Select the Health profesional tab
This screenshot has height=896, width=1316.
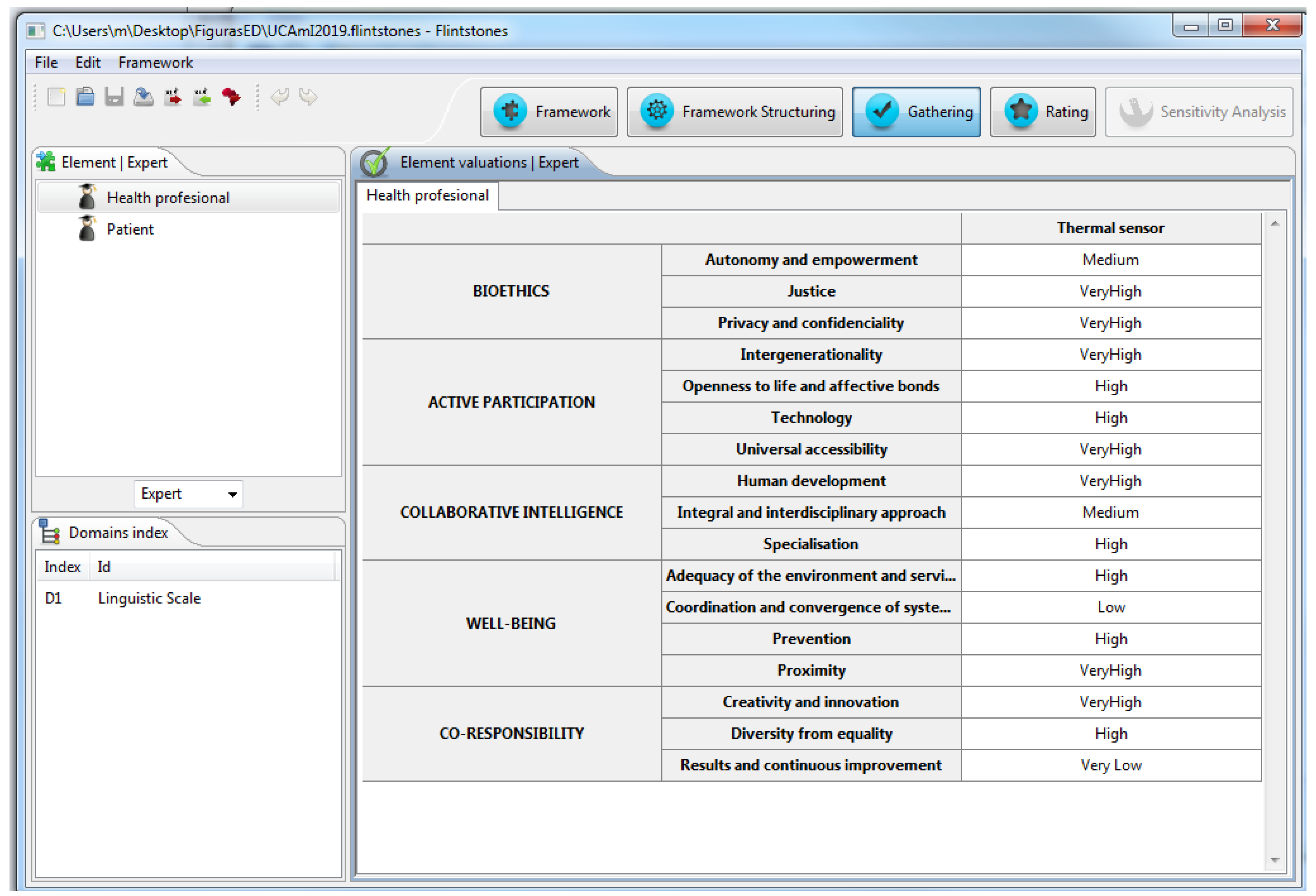click(427, 195)
